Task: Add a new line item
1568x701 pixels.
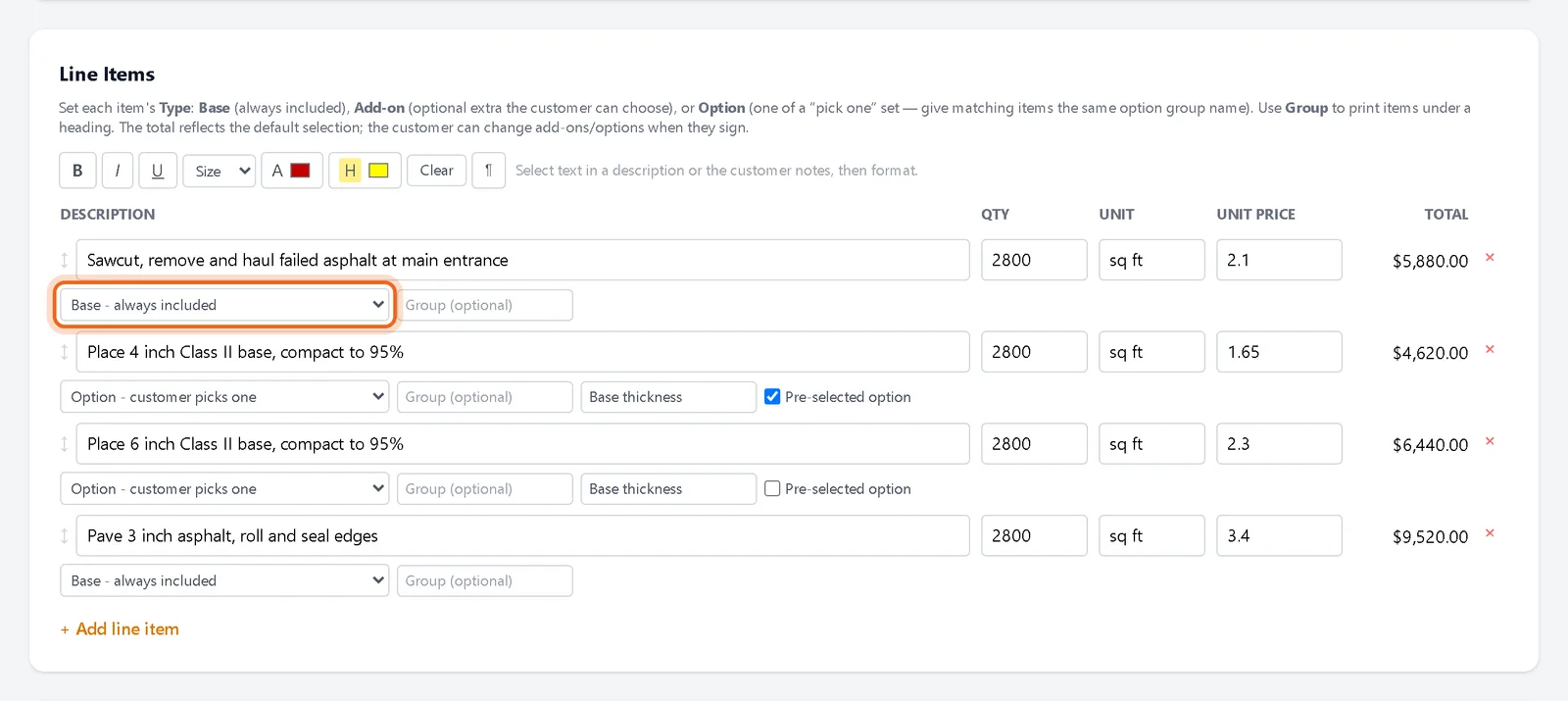Action: pos(120,629)
